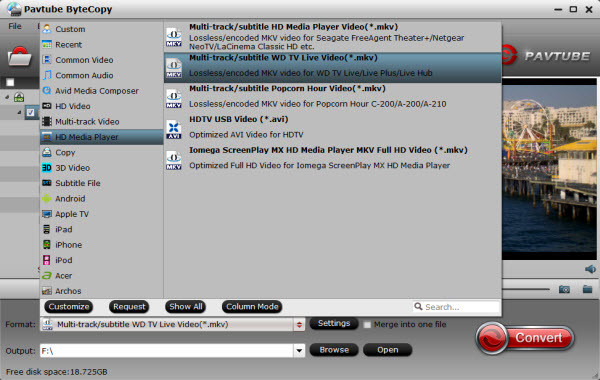Click the iPad device icon
The image size is (600, 380).
click(47, 229)
